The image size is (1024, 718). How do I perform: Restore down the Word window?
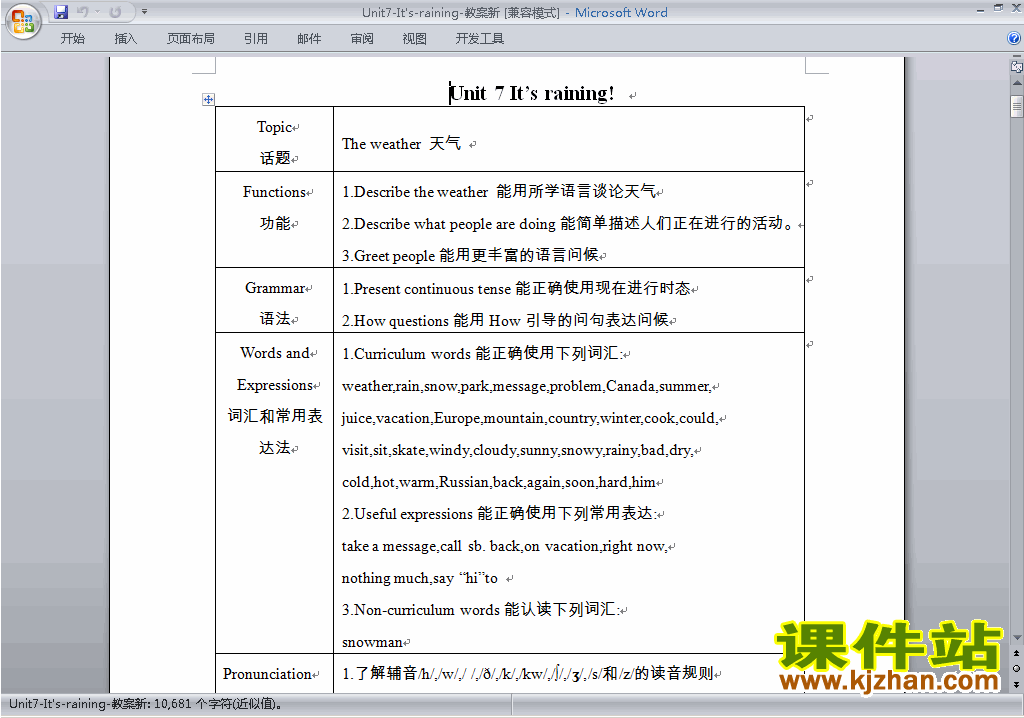[x=998, y=8]
